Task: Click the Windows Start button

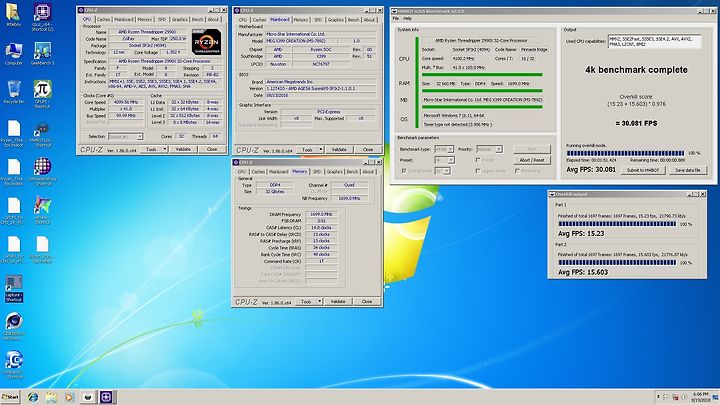Action: pos(11,397)
